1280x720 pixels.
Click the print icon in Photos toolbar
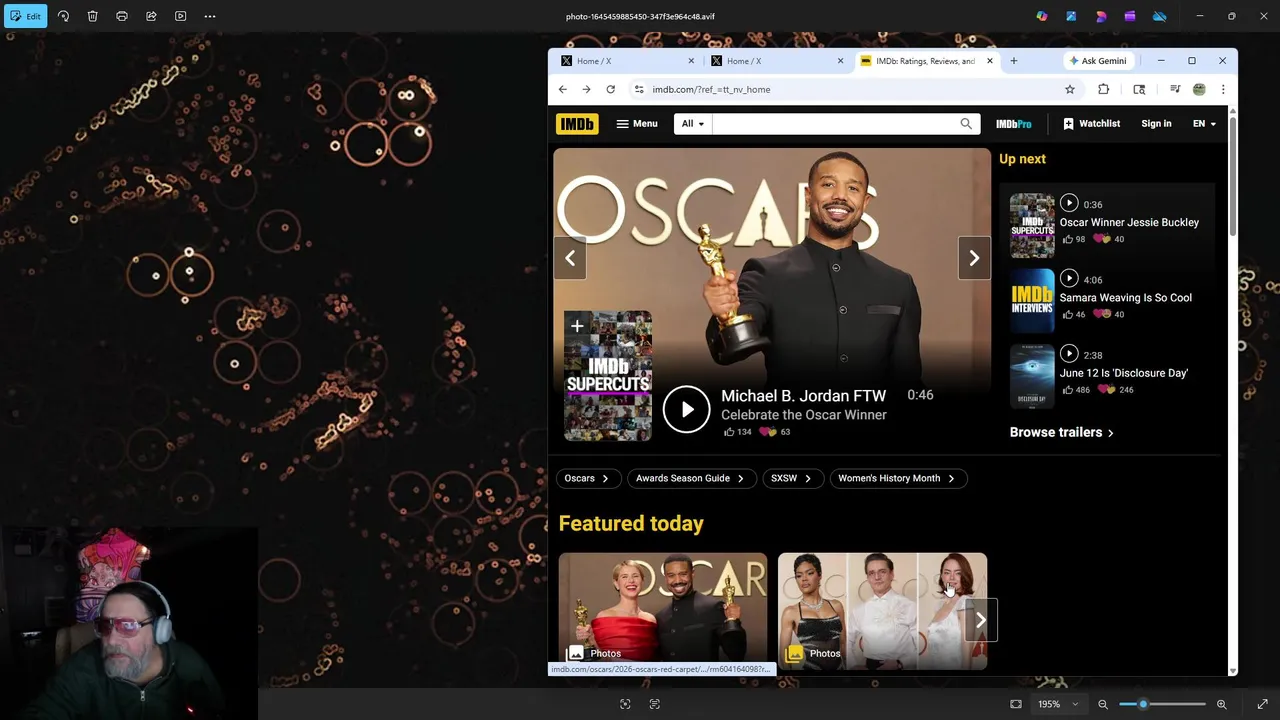(x=122, y=16)
